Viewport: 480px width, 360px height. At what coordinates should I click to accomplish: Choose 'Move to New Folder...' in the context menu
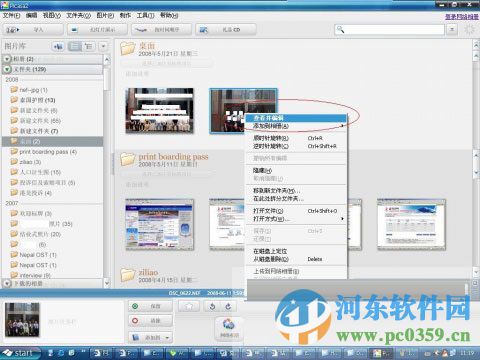pos(296,191)
